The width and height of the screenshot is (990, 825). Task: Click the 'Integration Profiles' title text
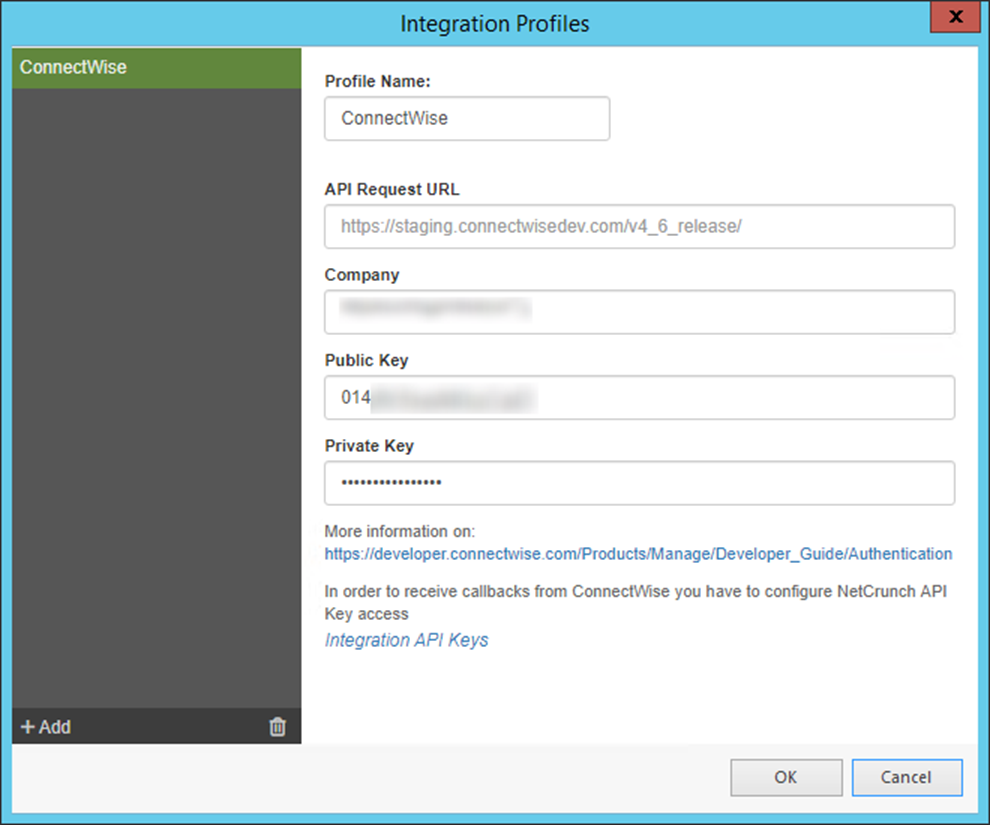495,24
